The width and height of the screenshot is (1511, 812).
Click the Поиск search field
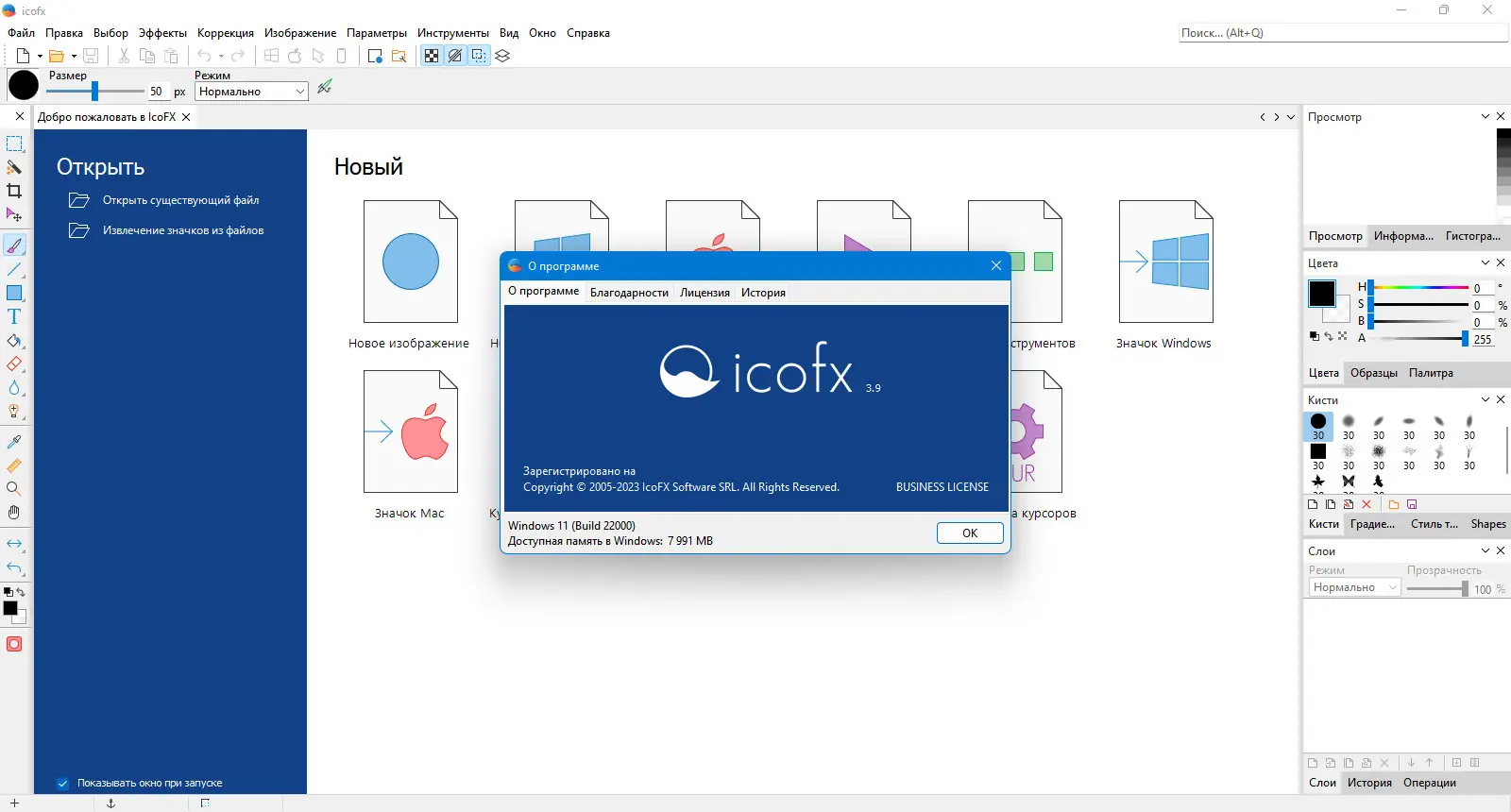[x=1344, y=33]
